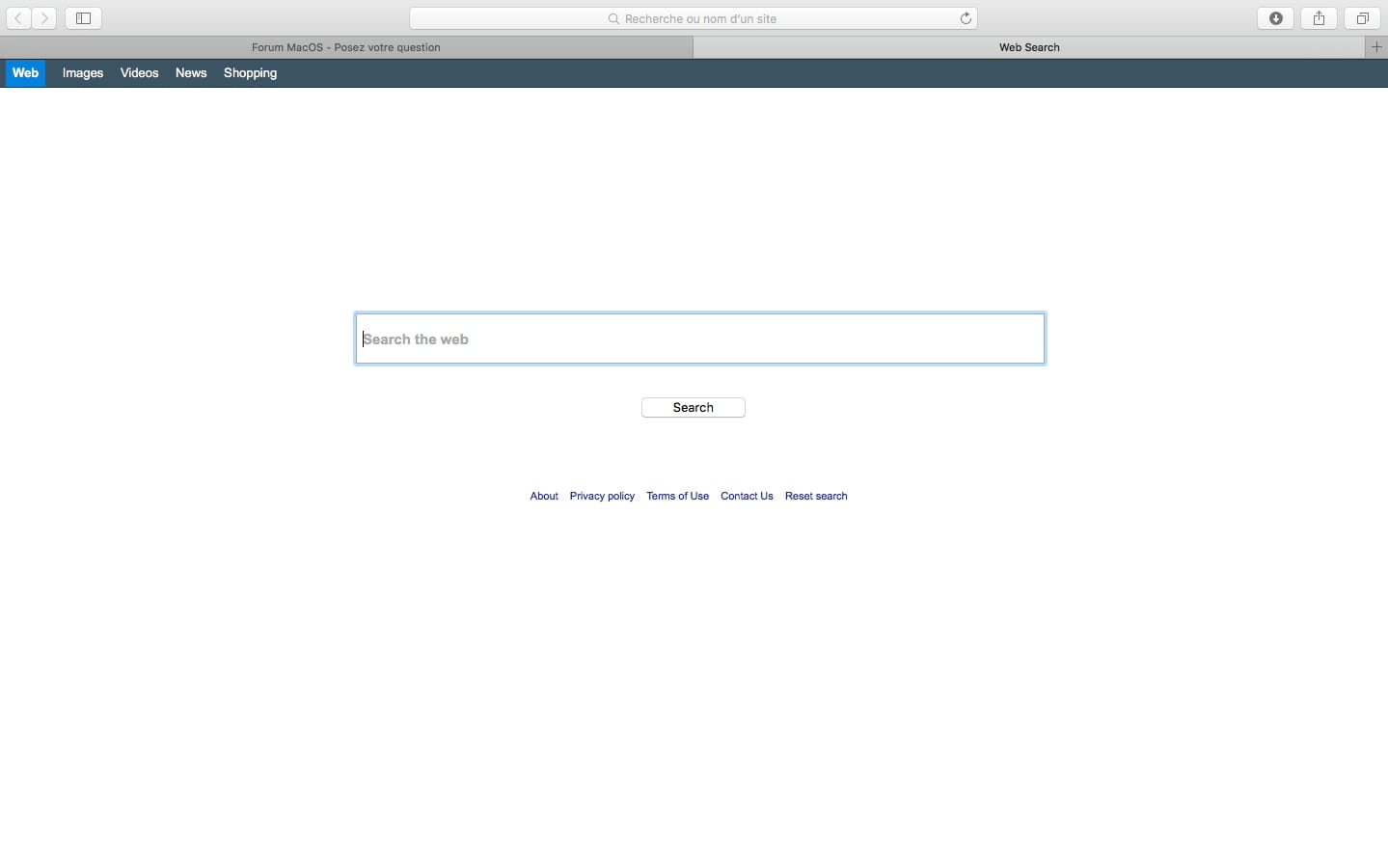
Task: Open the Safari downloads list
Action: [x=1275, y=18]
